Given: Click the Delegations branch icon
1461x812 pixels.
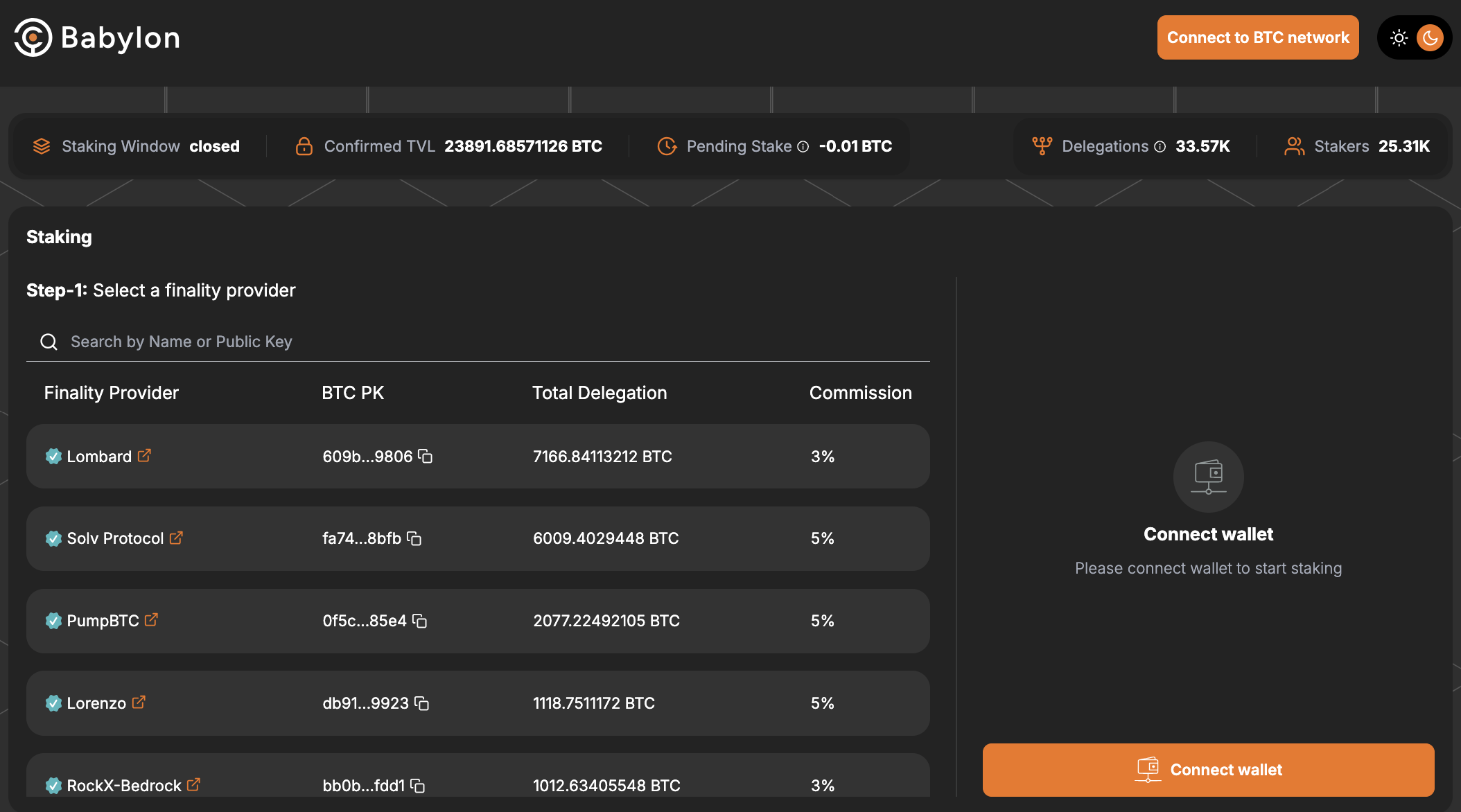Looking at the screenshot, I should click(x=1042, y=146).
